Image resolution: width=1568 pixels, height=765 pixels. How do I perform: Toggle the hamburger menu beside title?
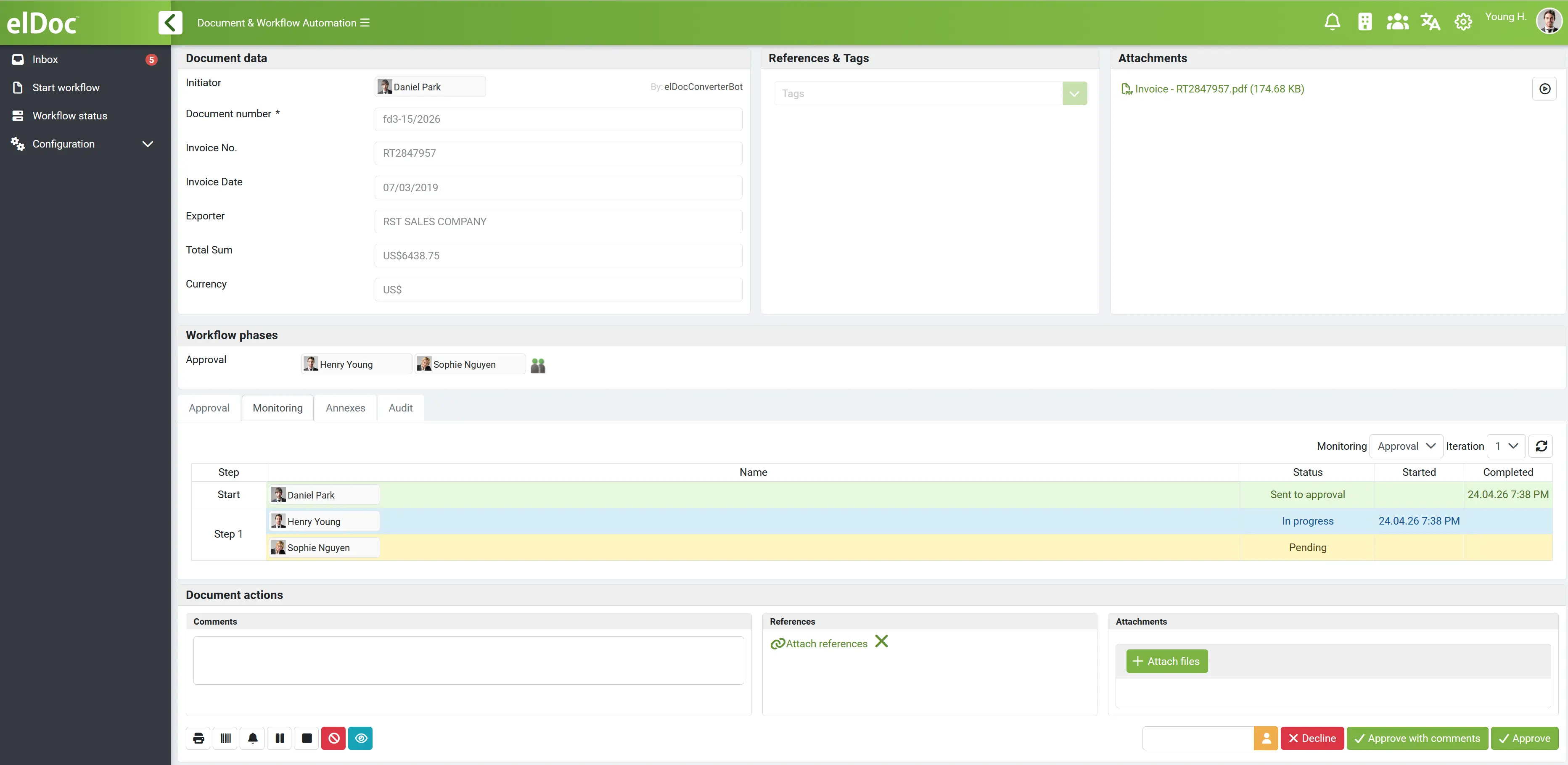pos(365,23)
